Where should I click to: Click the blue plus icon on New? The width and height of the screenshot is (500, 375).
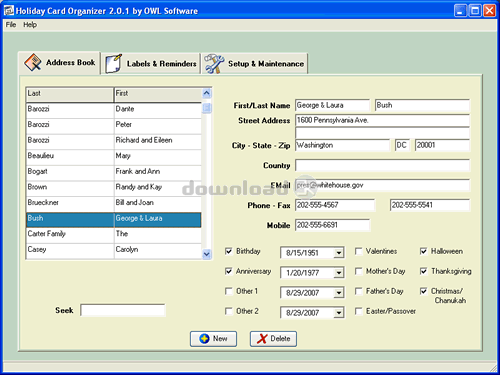coord(204,339)
